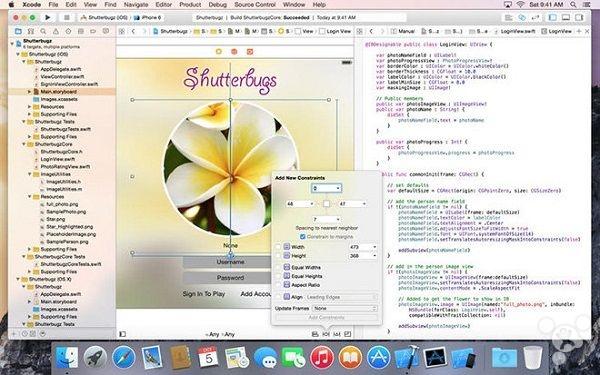This screenshot has width=600, height=375.
Task: Open the Symbol navigator tab icon
Action: pyautogui.click(x=31, y=31)
